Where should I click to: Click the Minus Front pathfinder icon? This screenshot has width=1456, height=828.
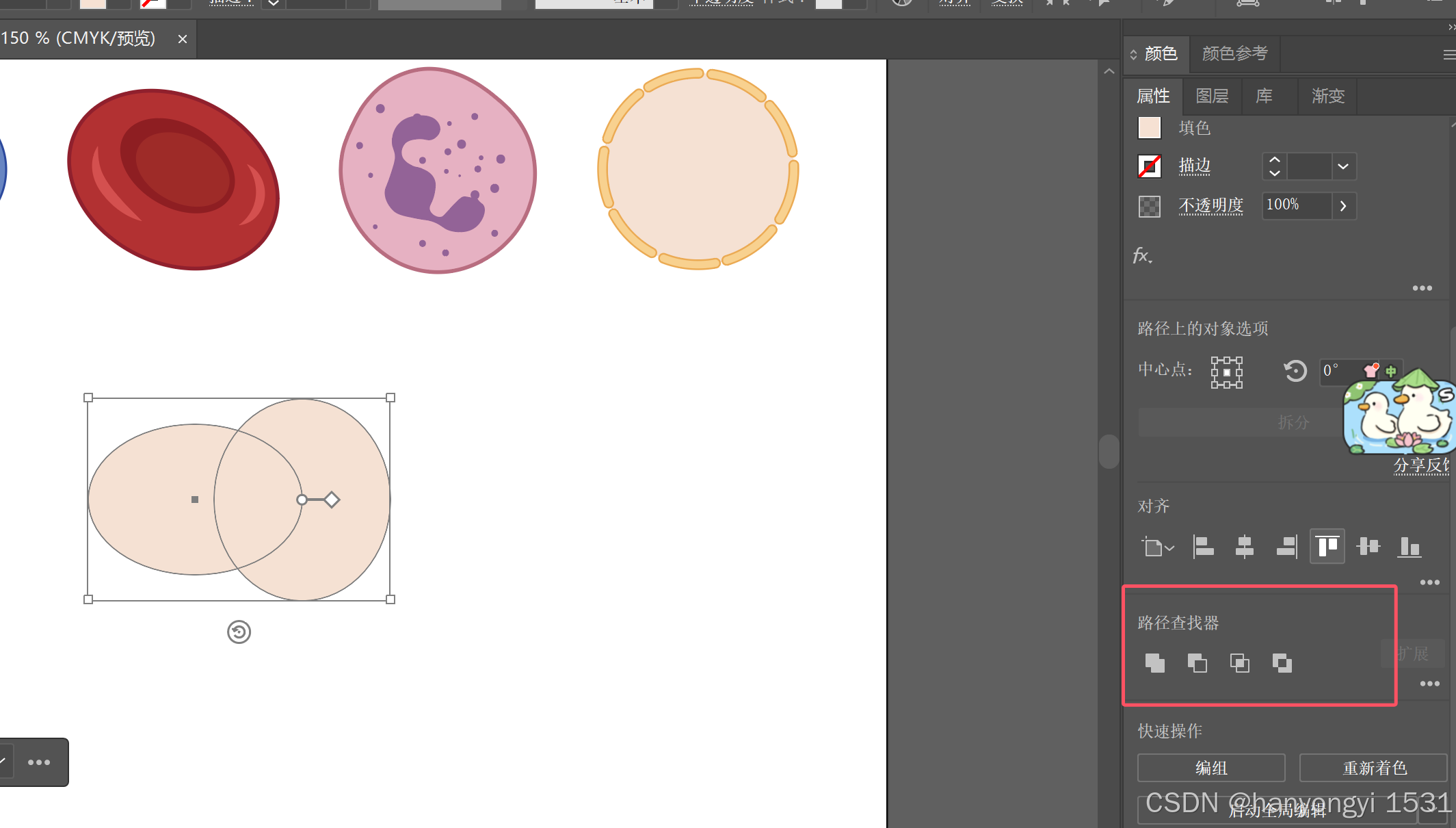(x=1197, y=662)
